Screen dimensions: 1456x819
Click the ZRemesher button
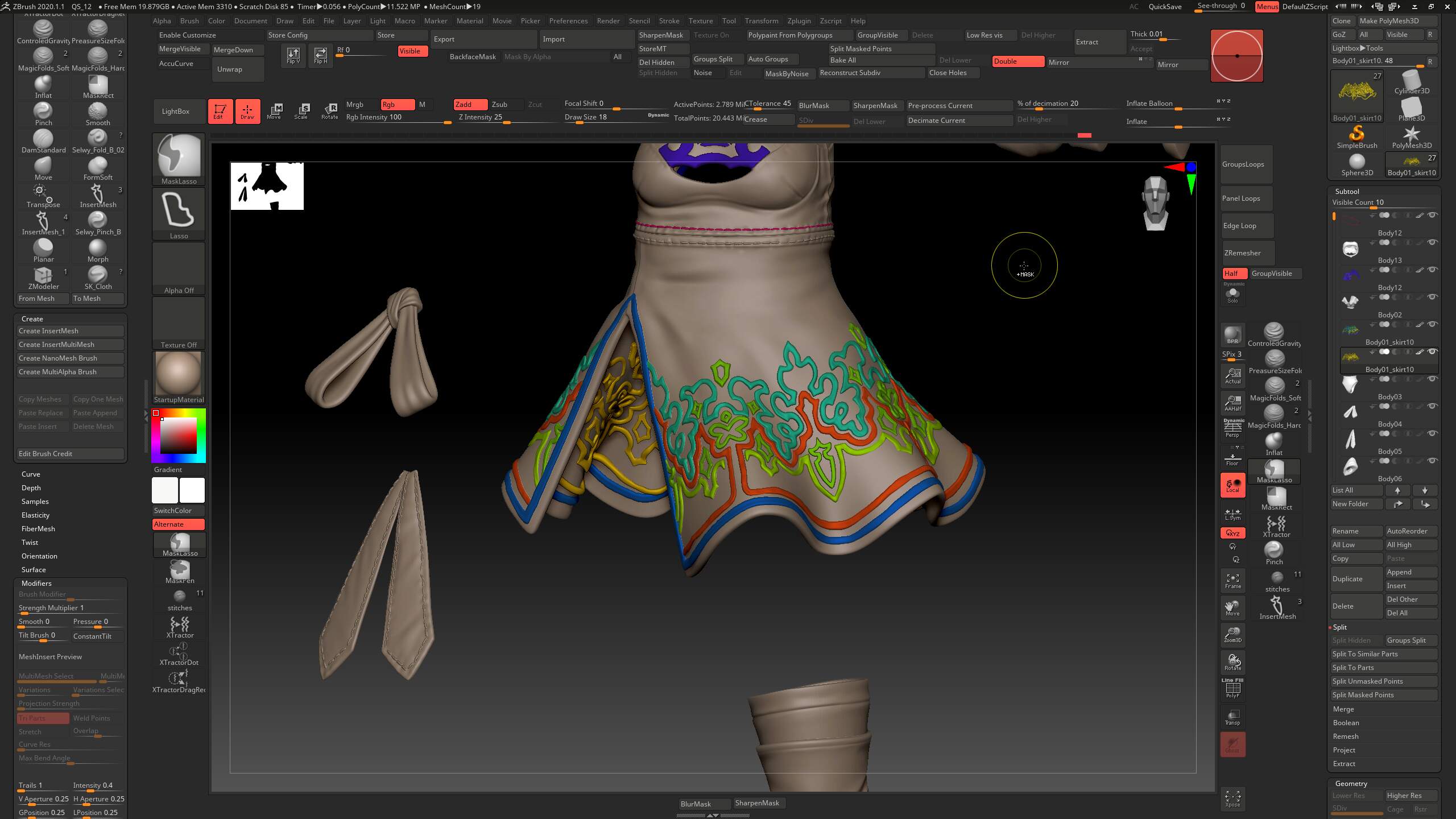(1248, 253)
